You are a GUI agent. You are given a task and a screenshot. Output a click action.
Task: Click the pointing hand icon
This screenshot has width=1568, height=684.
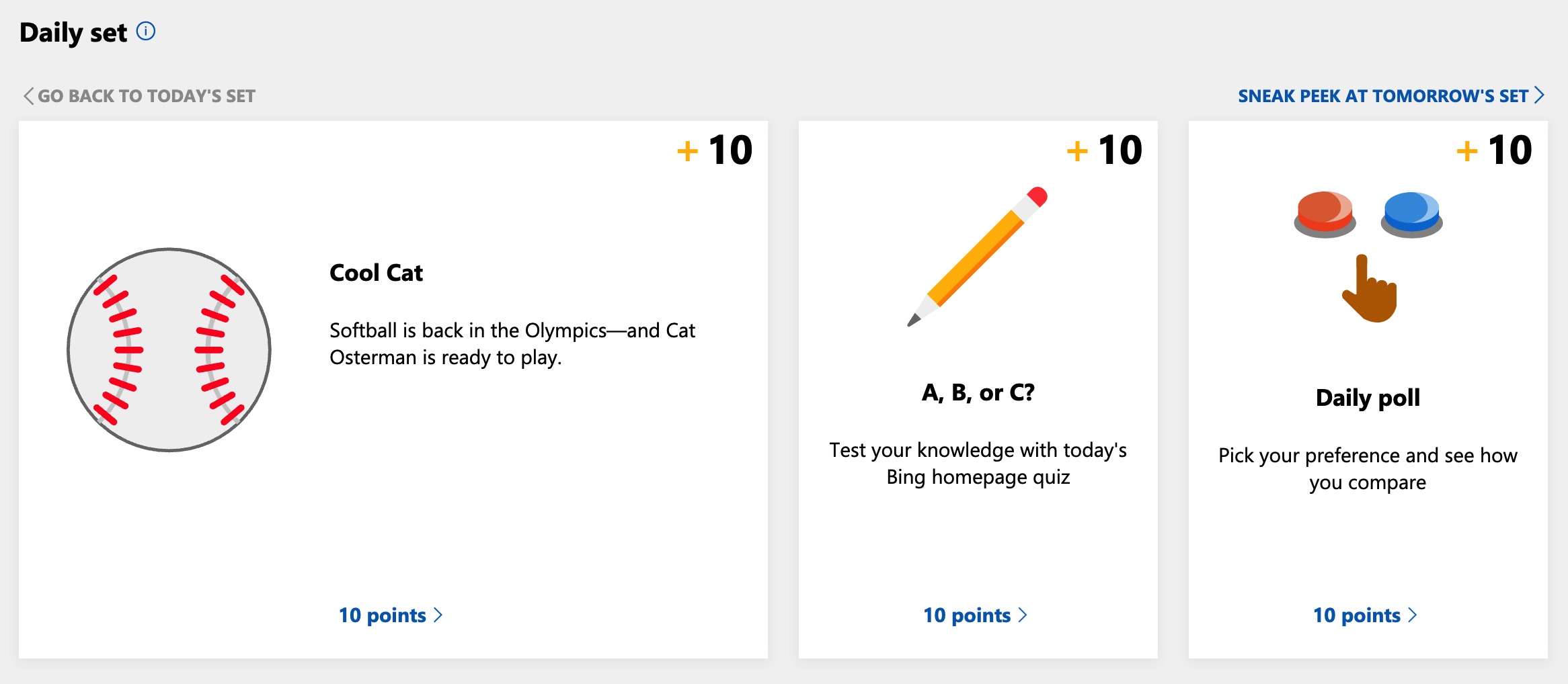click(x=1370, y=289)
